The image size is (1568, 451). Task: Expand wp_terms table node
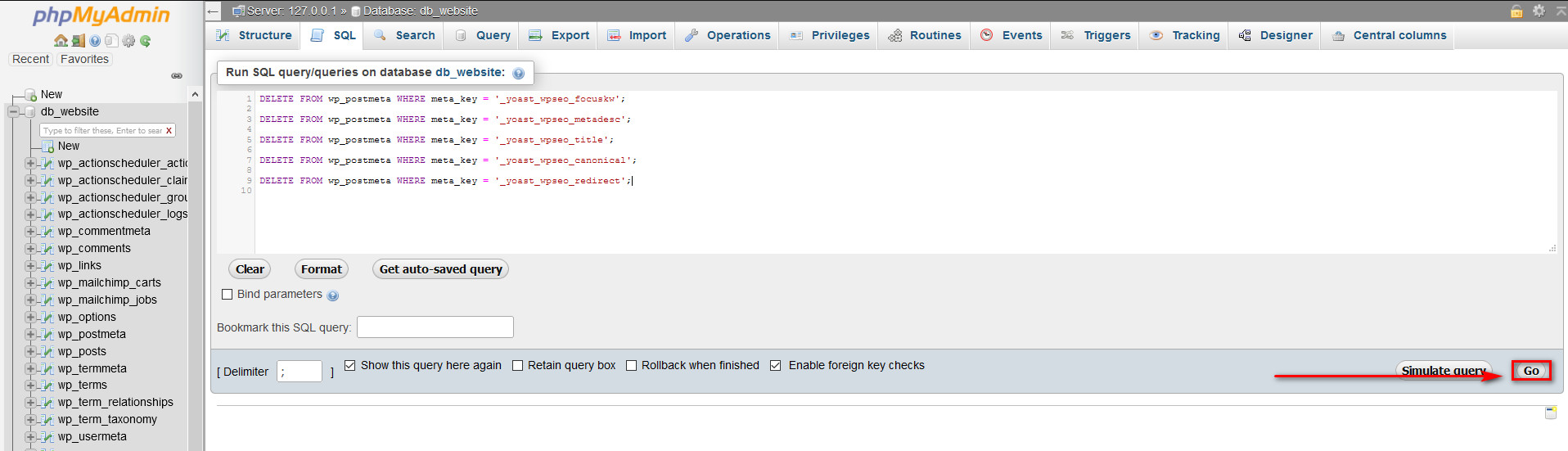30,386
